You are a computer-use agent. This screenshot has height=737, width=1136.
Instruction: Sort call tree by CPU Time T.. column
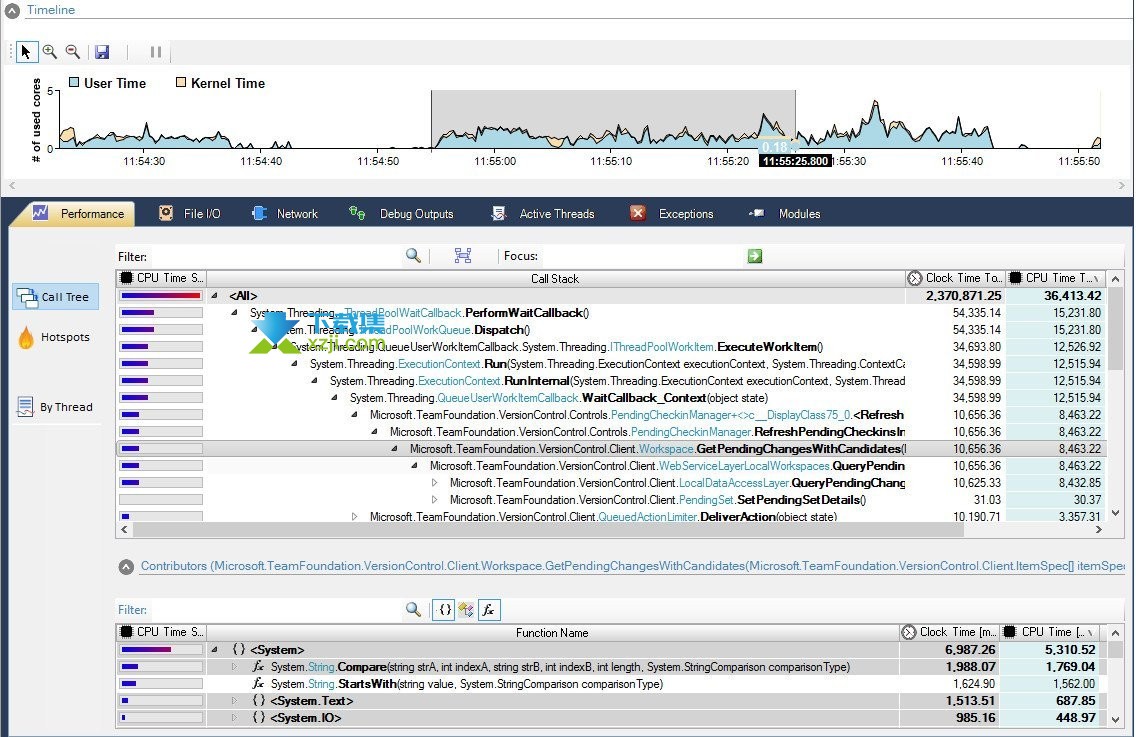[1056, 278]
